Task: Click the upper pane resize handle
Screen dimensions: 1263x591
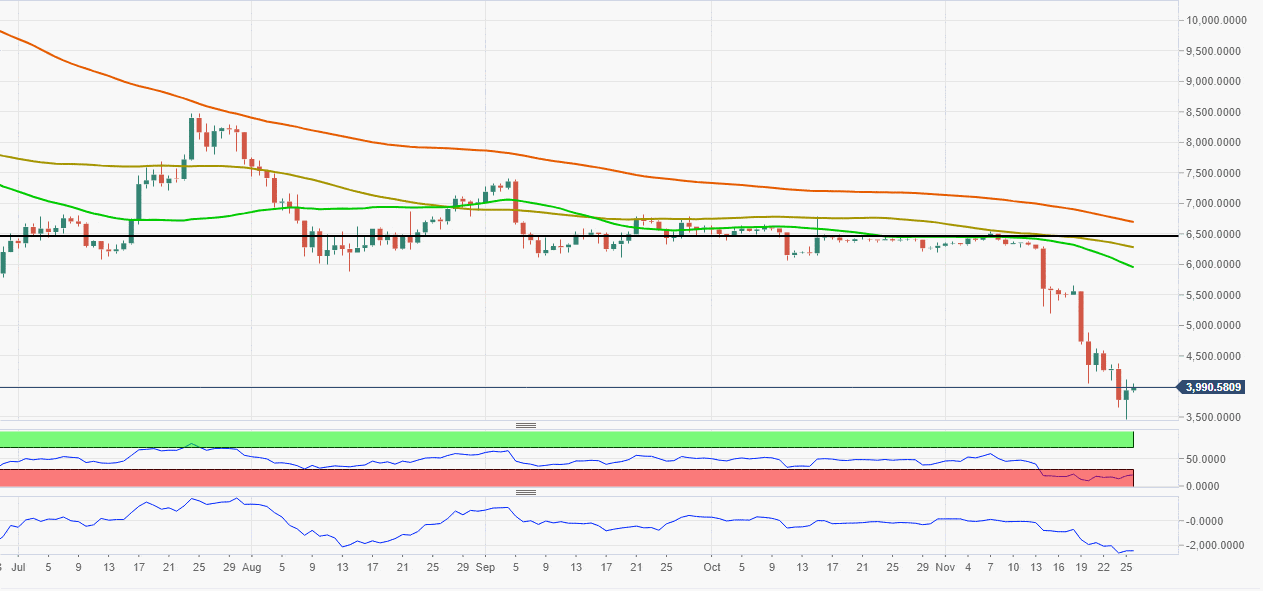Action: coord(526,425)
